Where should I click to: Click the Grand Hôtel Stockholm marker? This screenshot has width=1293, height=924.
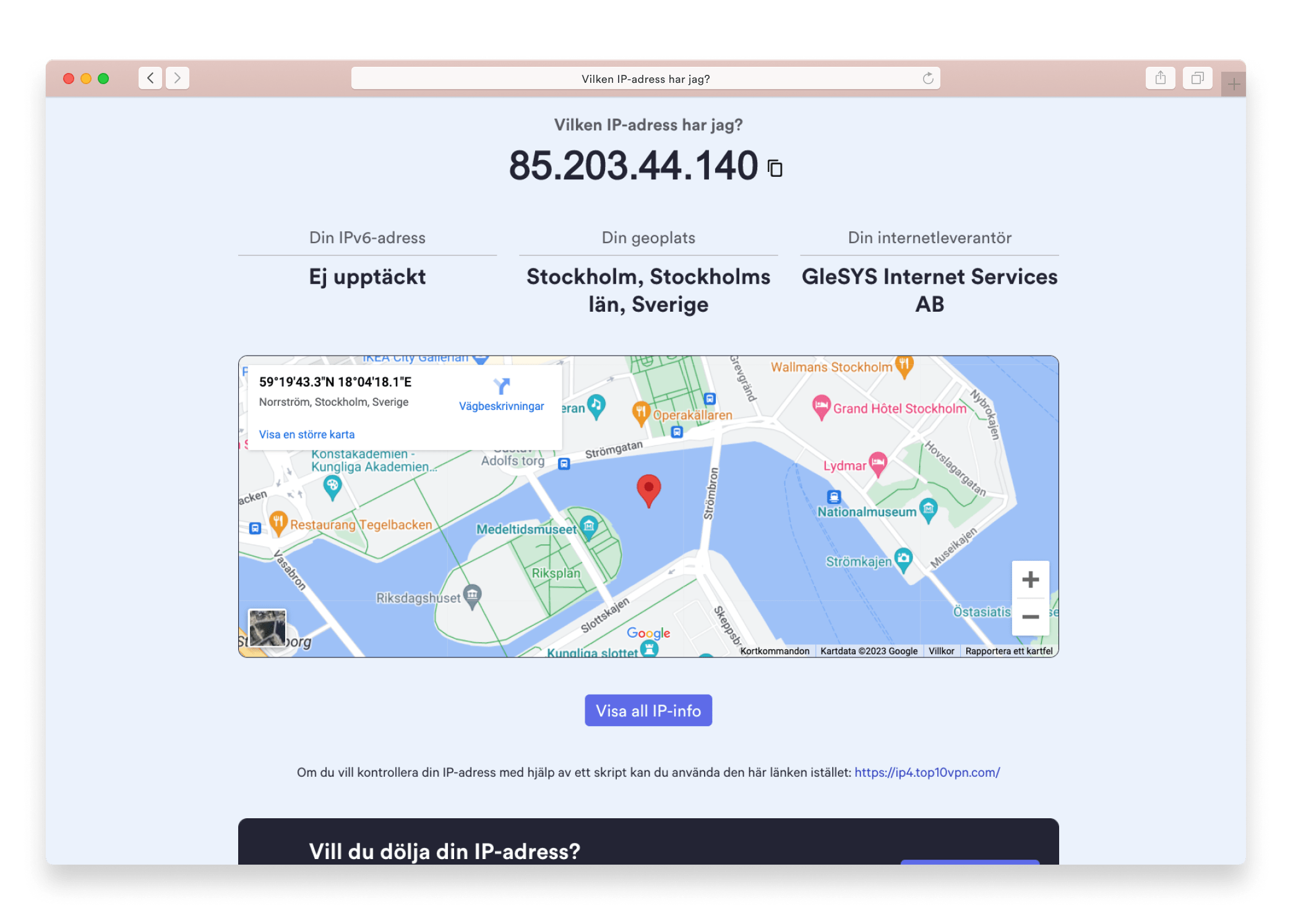[x=821, y=406]
